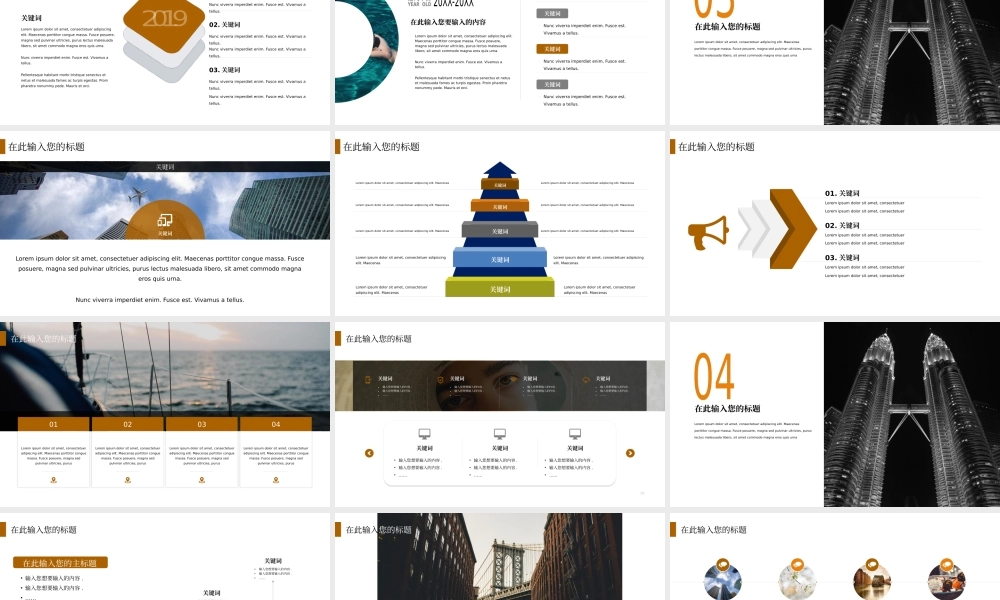Click the orange 2019 badge
The width and height of the screenshot is (1000, 600).
(165, 19)
